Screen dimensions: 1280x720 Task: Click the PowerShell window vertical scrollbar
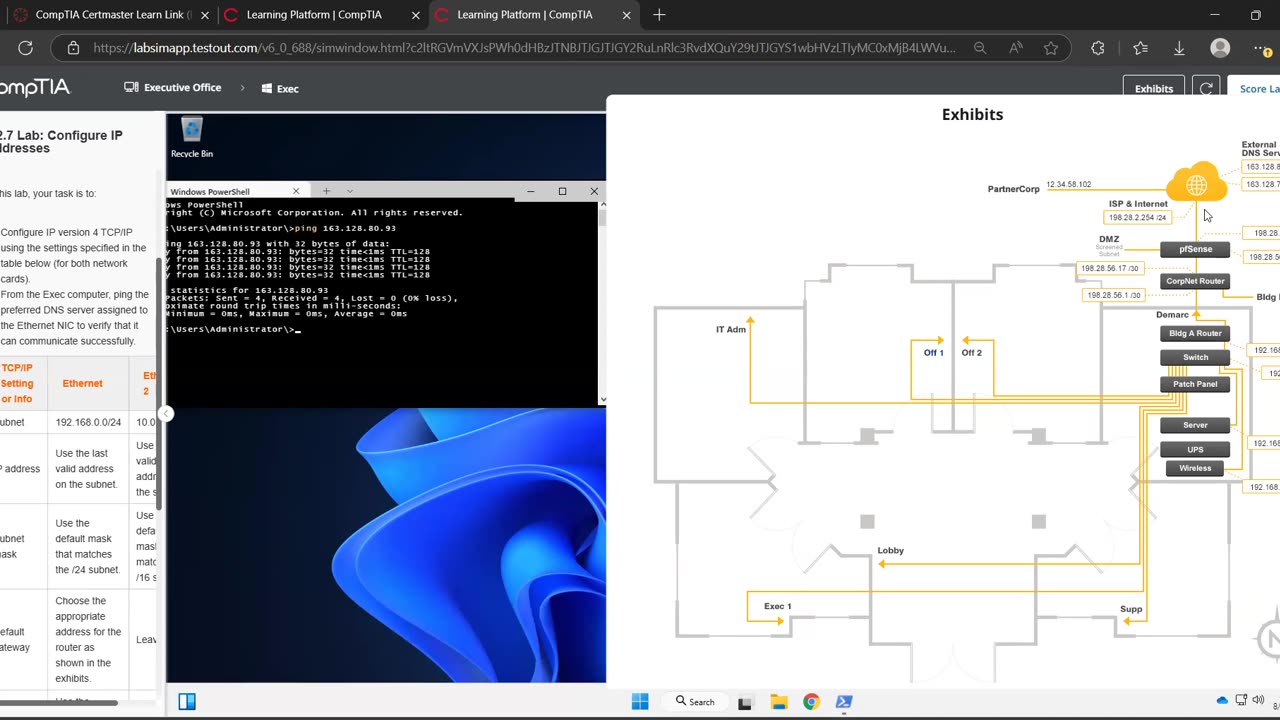[602, 300]
